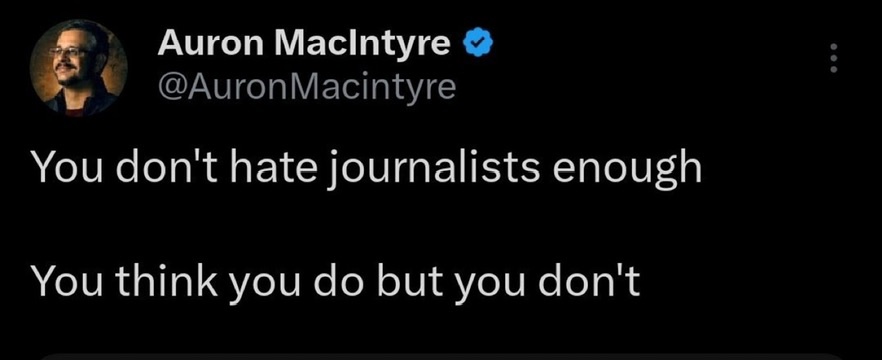Screen dimensions: 882x360
Task: Click the empty space between the two tweet lines
Action: tap(367, 225)
